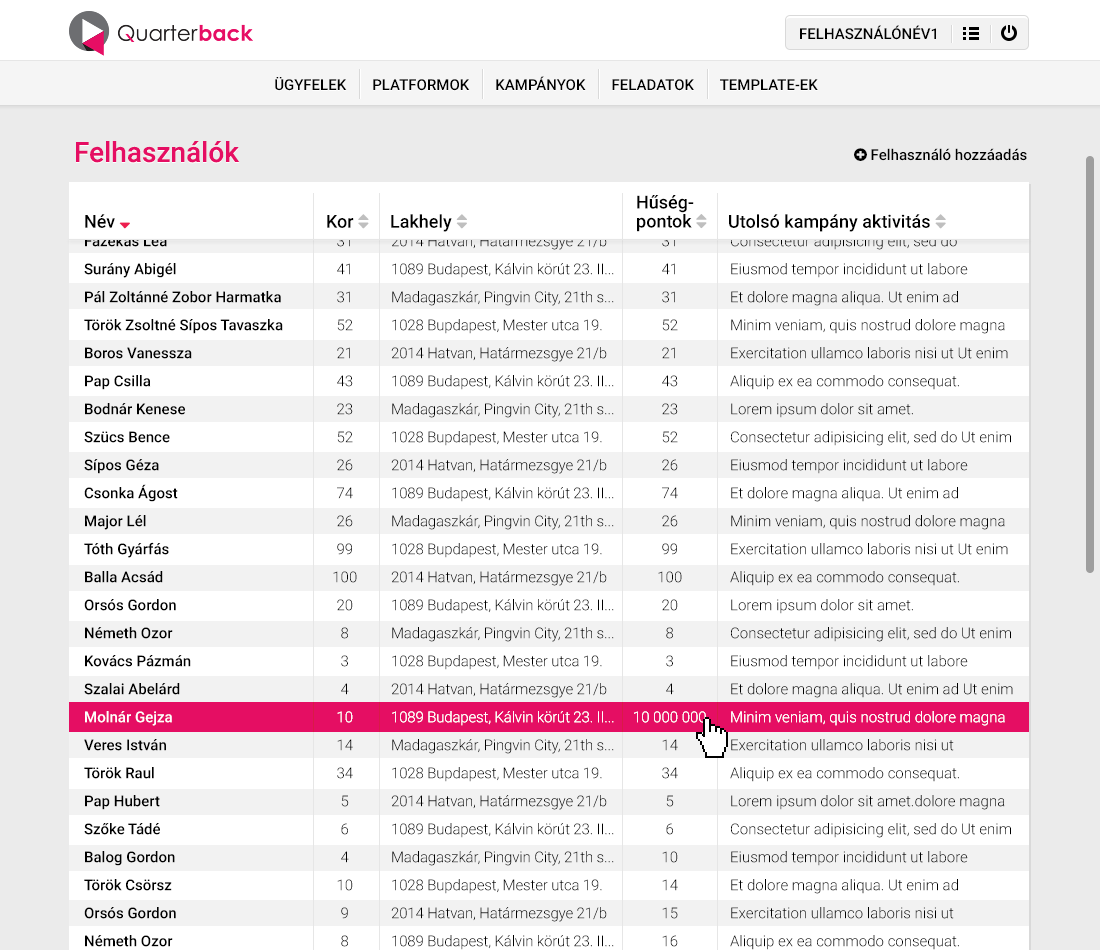The image size is (1100, 950).
Task: Click the Hűségpontok value 100 for Balla Acsád
Action: coord(670,577)
